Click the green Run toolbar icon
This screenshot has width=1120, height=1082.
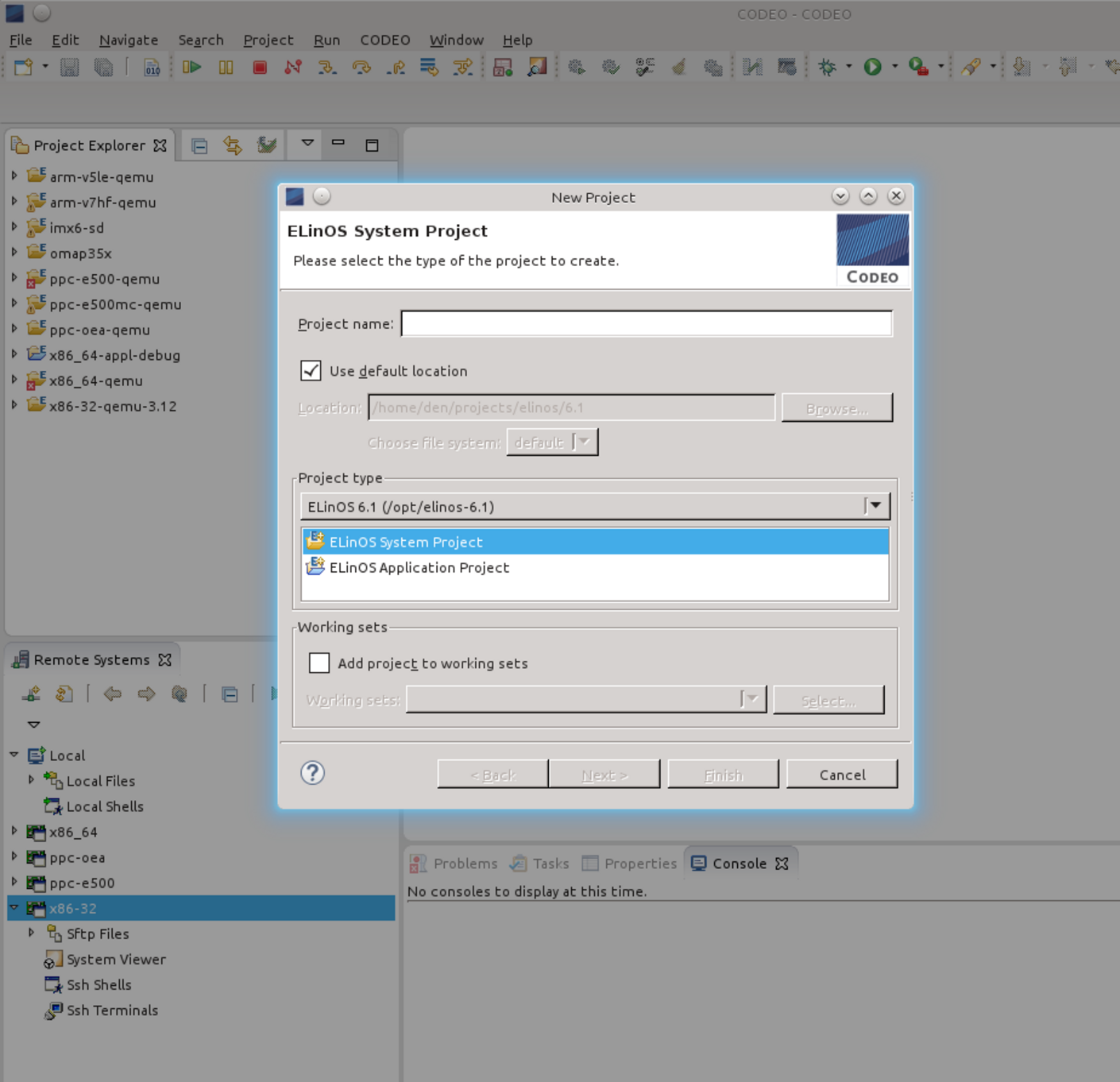[x=872, y=67]
